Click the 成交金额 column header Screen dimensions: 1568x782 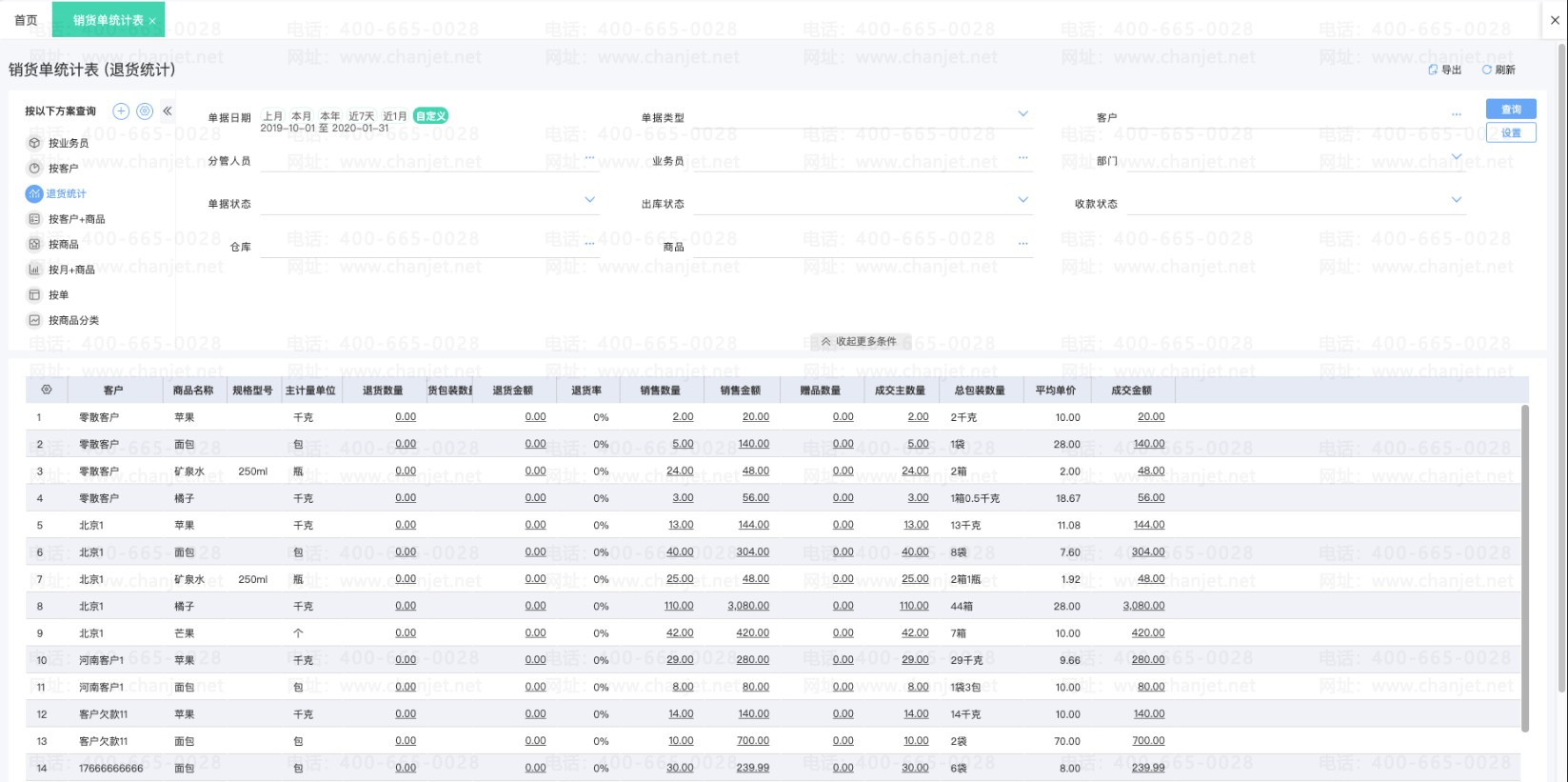[x=1131, y=391]
